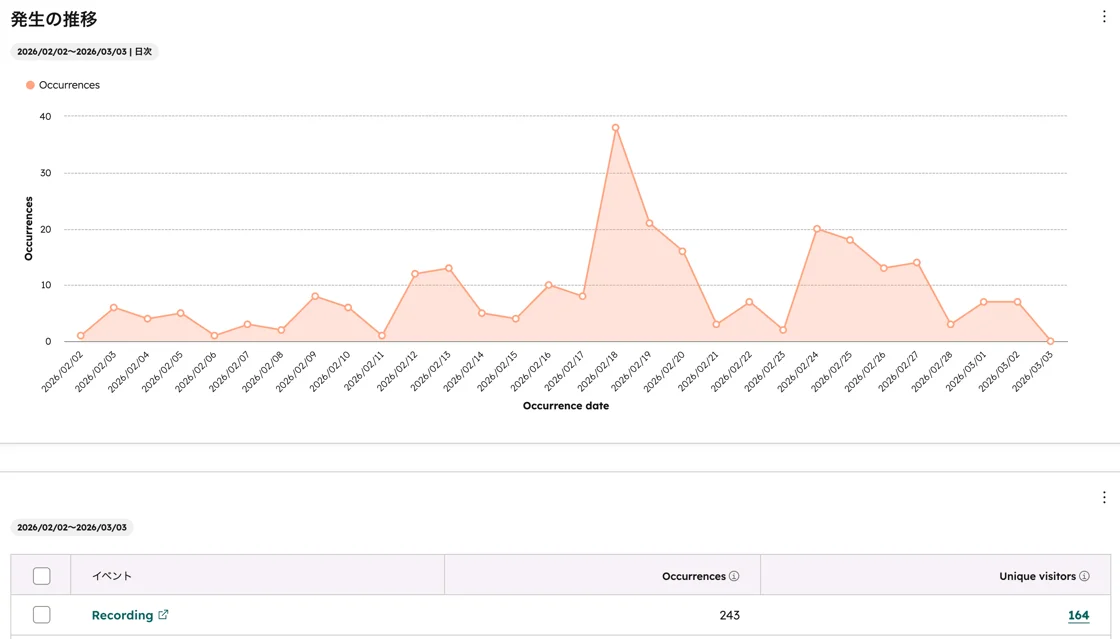Select all events with the header checkbox
Screen dimensions: 1120x639
[x=41, y=576]
